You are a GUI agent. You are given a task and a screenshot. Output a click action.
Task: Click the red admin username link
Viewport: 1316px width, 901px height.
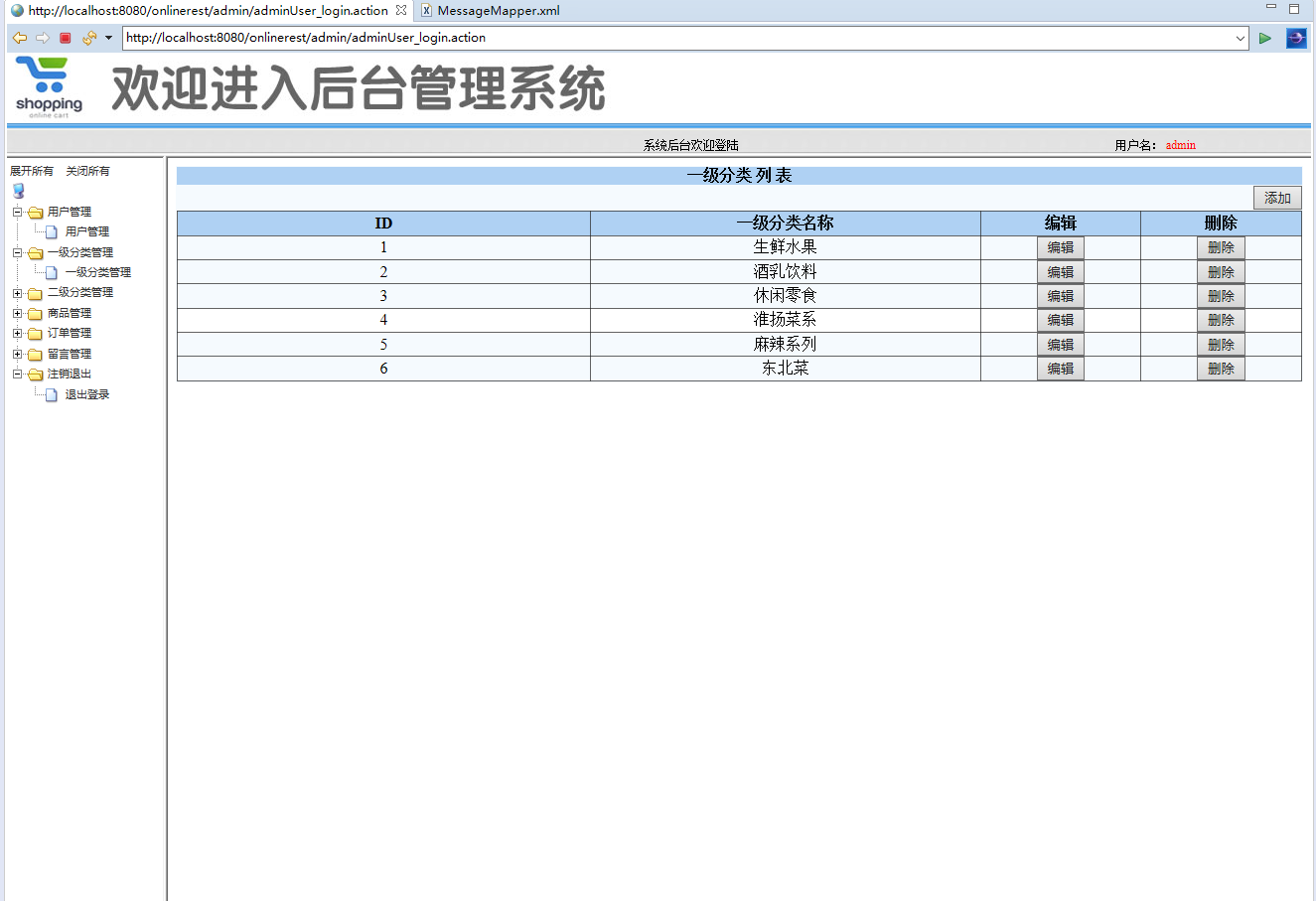(1181, 144)
